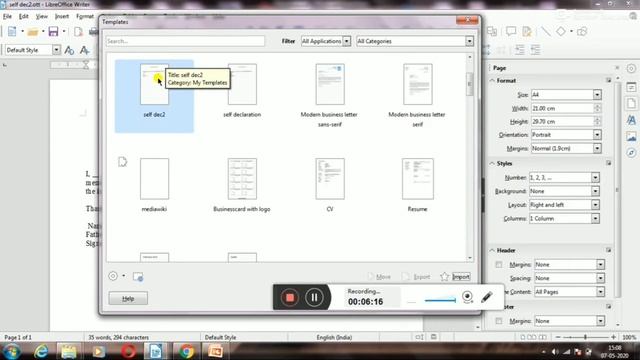
Task: Click the Update Style icon beside Default Style
Action: [69, 50]
